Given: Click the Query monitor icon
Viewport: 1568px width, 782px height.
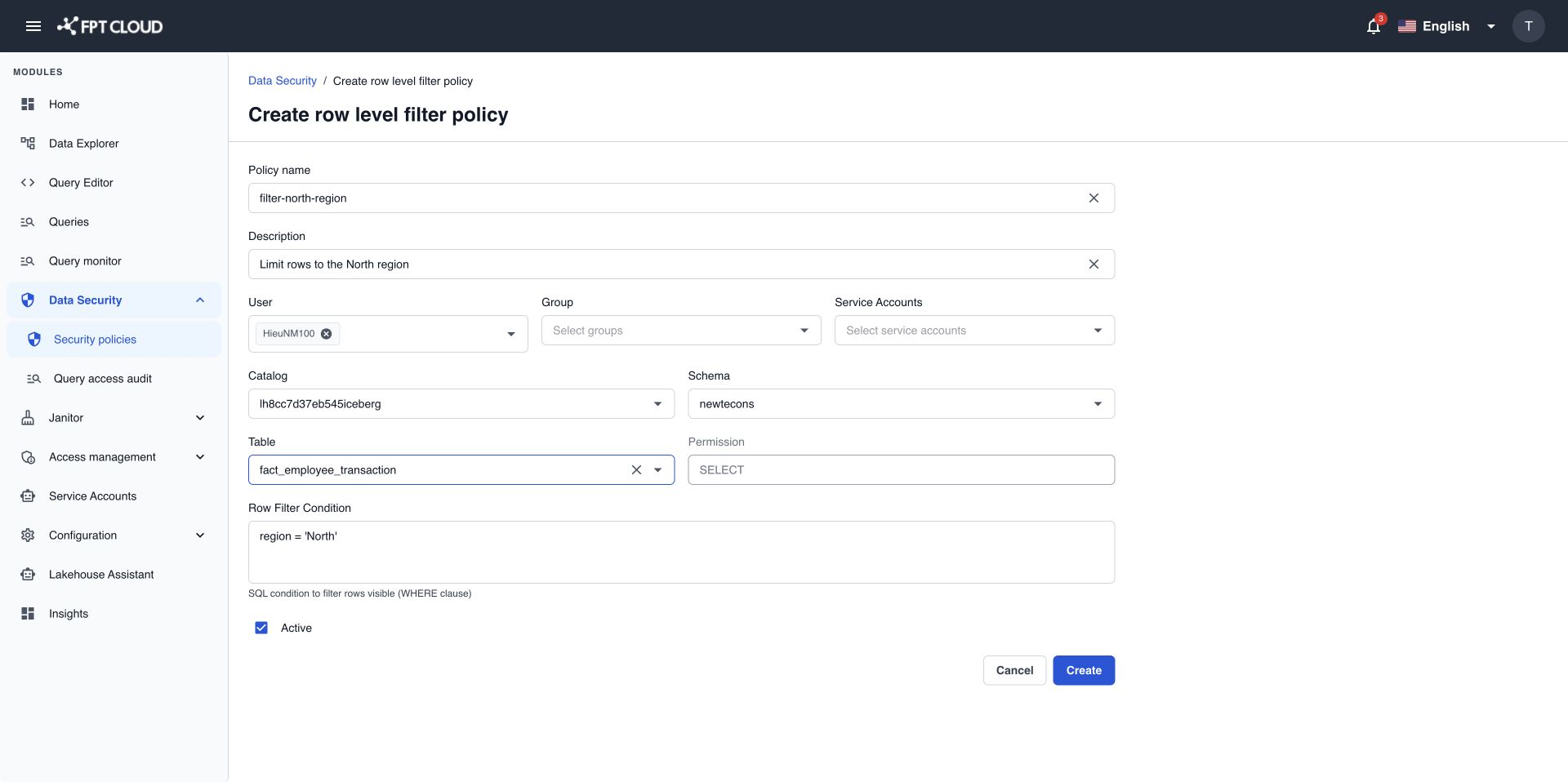Looking at the screenshot, I should 28,261.
